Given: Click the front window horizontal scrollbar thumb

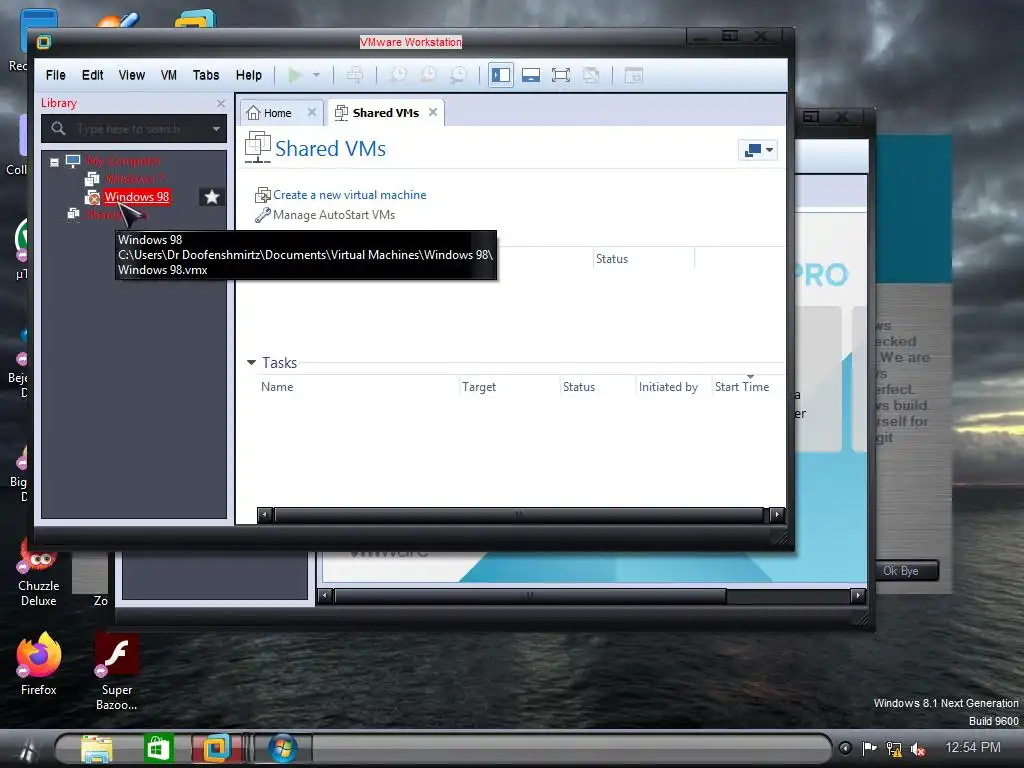Looking at the screenshot, I should 519,515.
